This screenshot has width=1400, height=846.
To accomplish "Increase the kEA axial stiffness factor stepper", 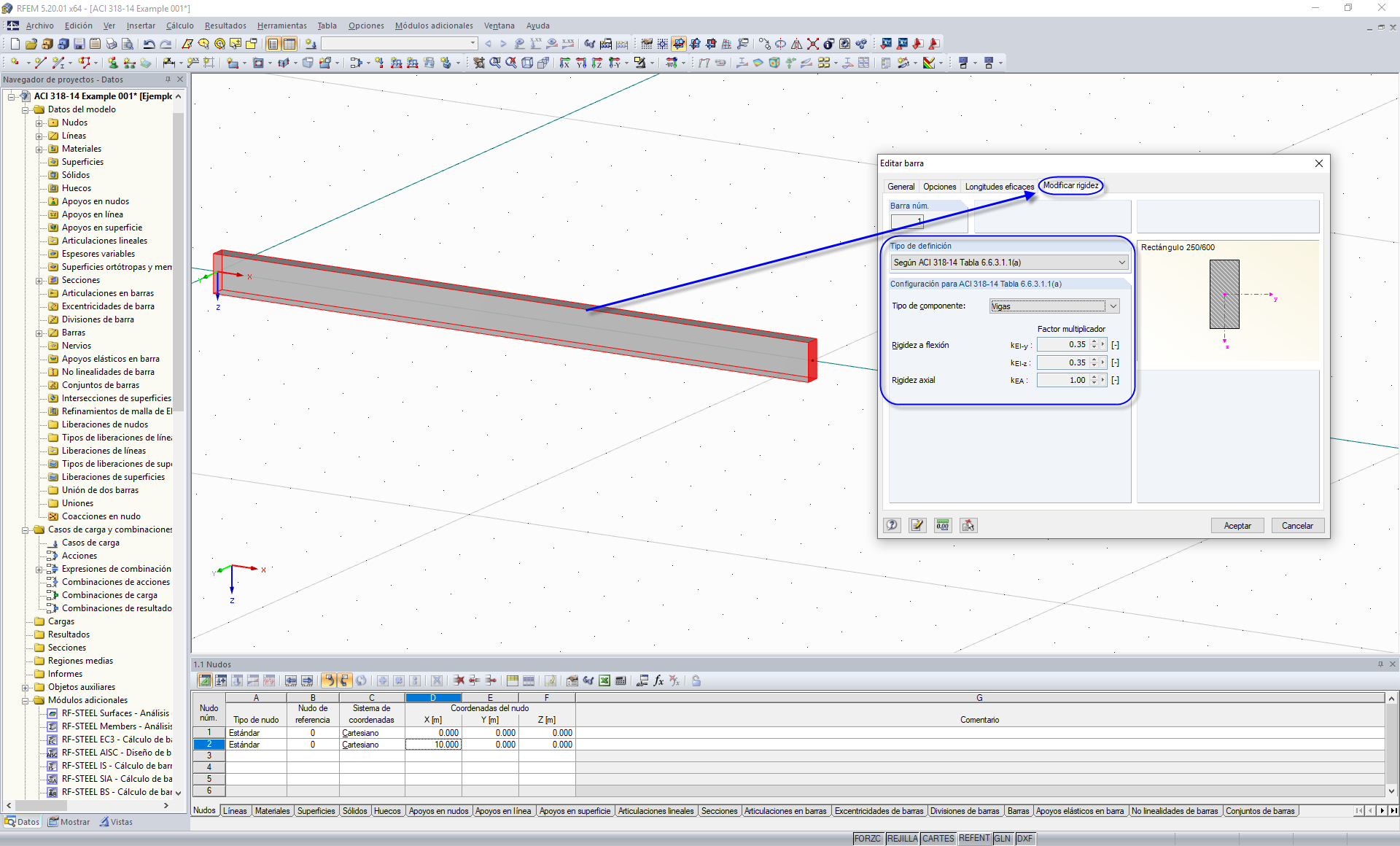I will pyautogui.click(x=1094, y=377).
